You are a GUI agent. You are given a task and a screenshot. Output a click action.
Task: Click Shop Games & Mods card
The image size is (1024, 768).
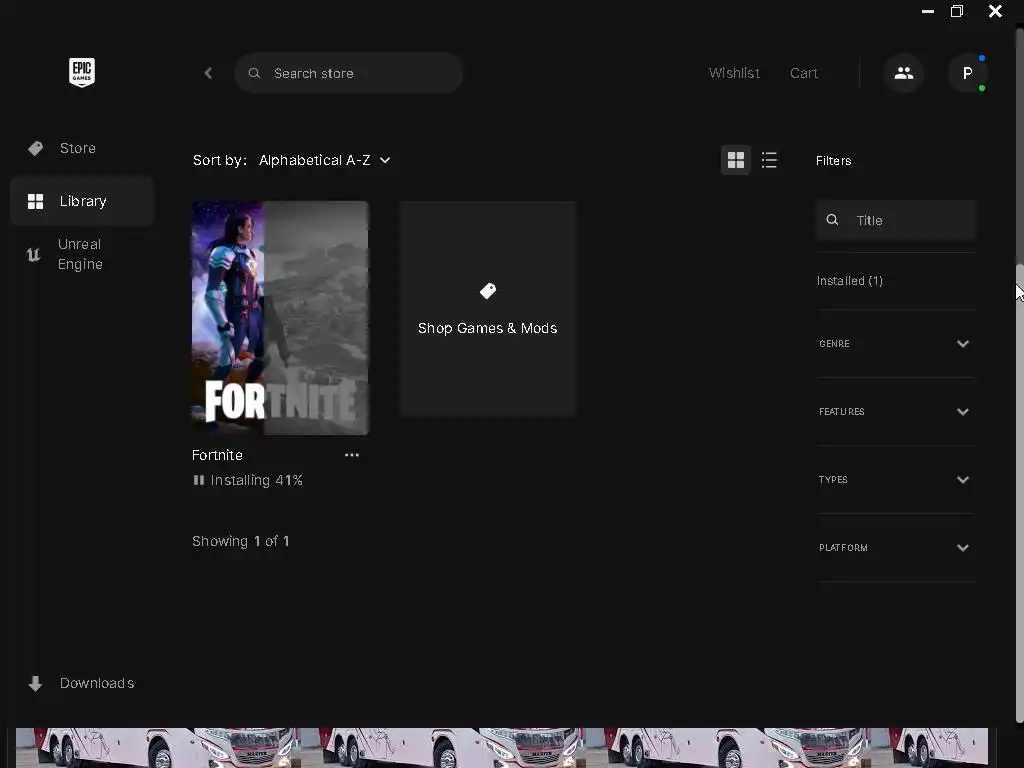click(488, 308)
